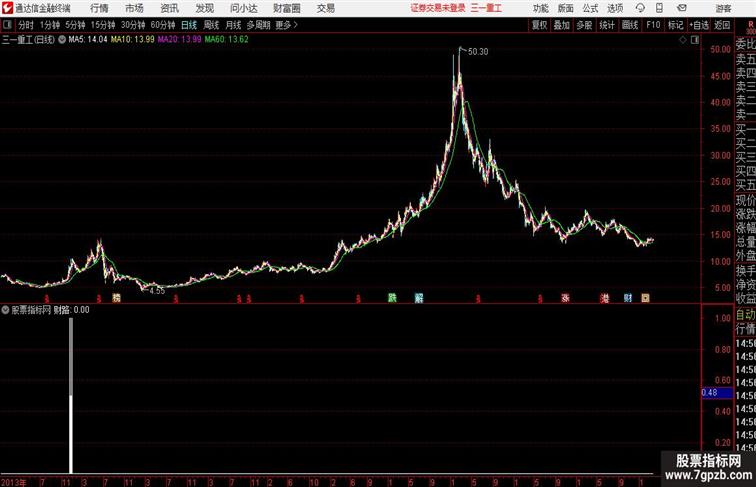
Task: Click the red 涨 event marker
Action: point(566,298)
